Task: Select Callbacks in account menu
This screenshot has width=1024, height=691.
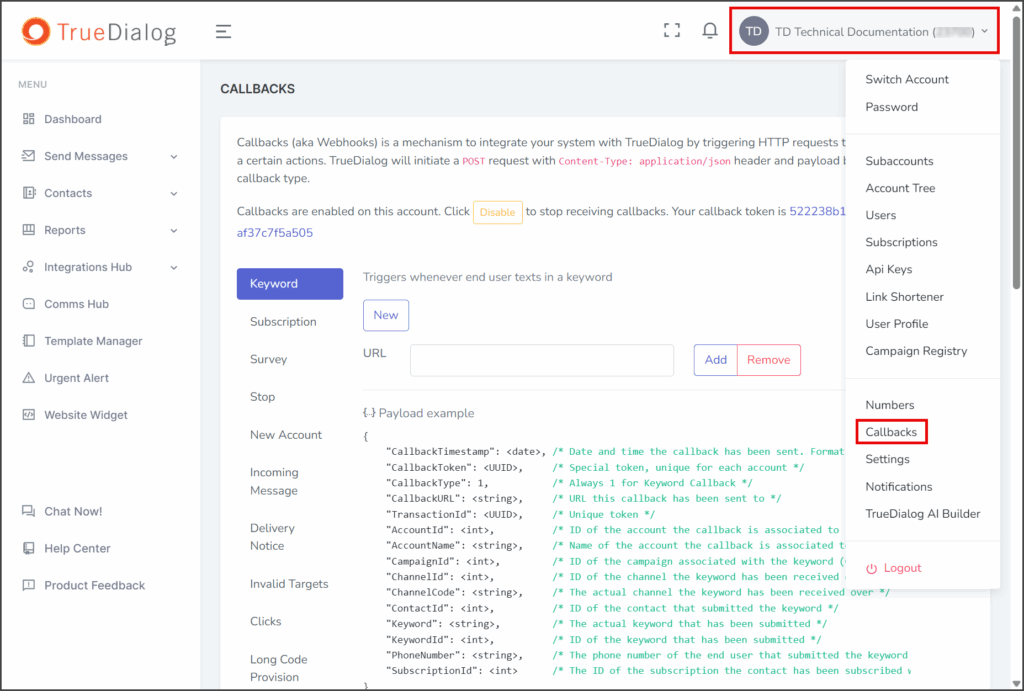Action: point(891,432)
